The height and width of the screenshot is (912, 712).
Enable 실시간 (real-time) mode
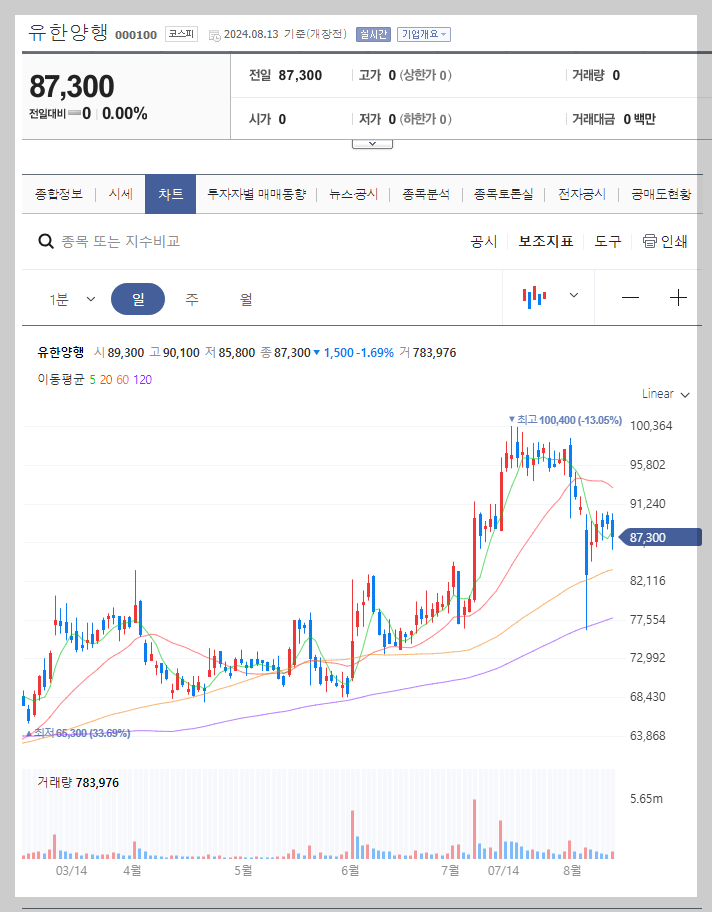[372, 33]
